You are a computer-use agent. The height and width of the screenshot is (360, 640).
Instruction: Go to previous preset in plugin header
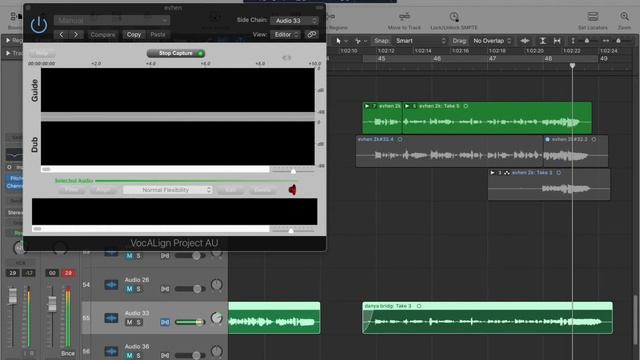(x=61, y=35)
